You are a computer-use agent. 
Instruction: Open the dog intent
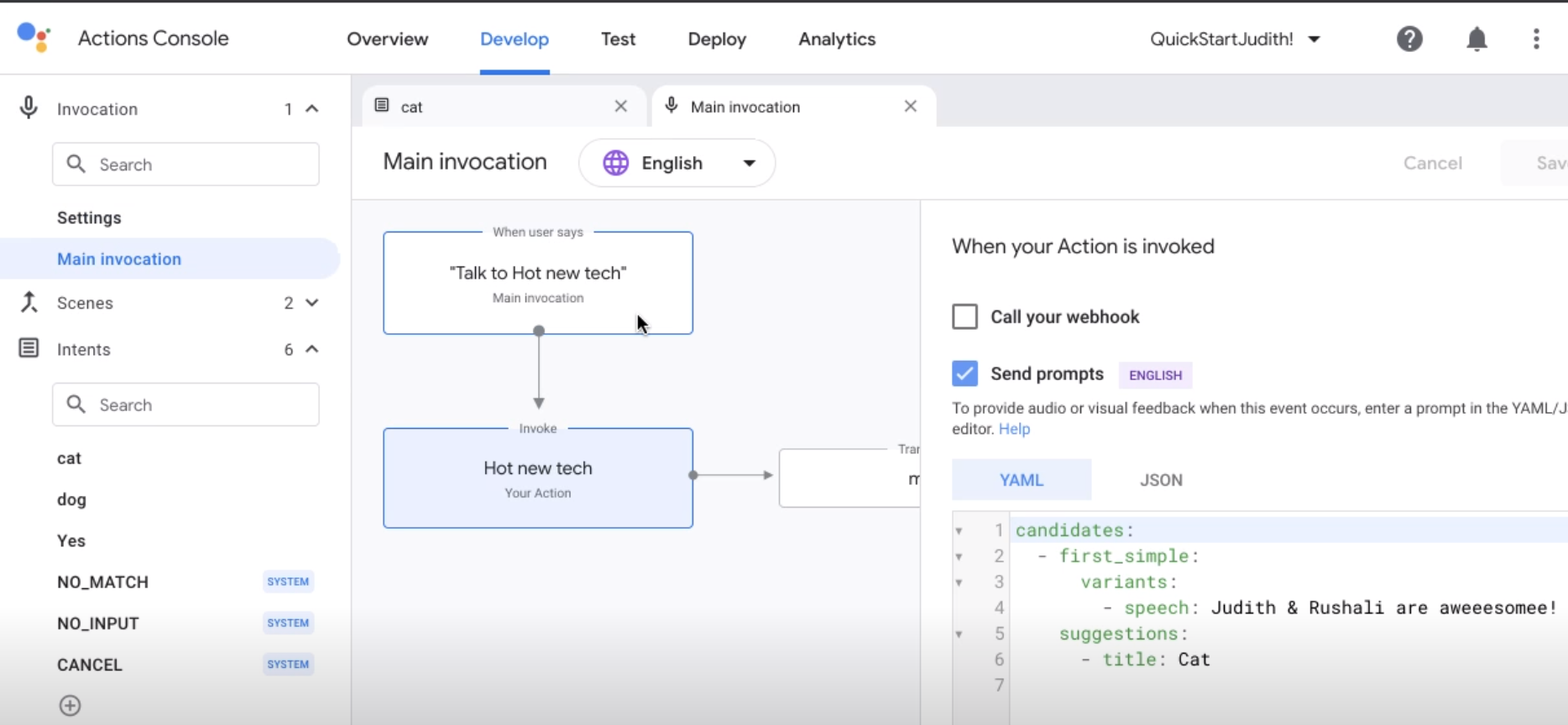pos(71,499)
